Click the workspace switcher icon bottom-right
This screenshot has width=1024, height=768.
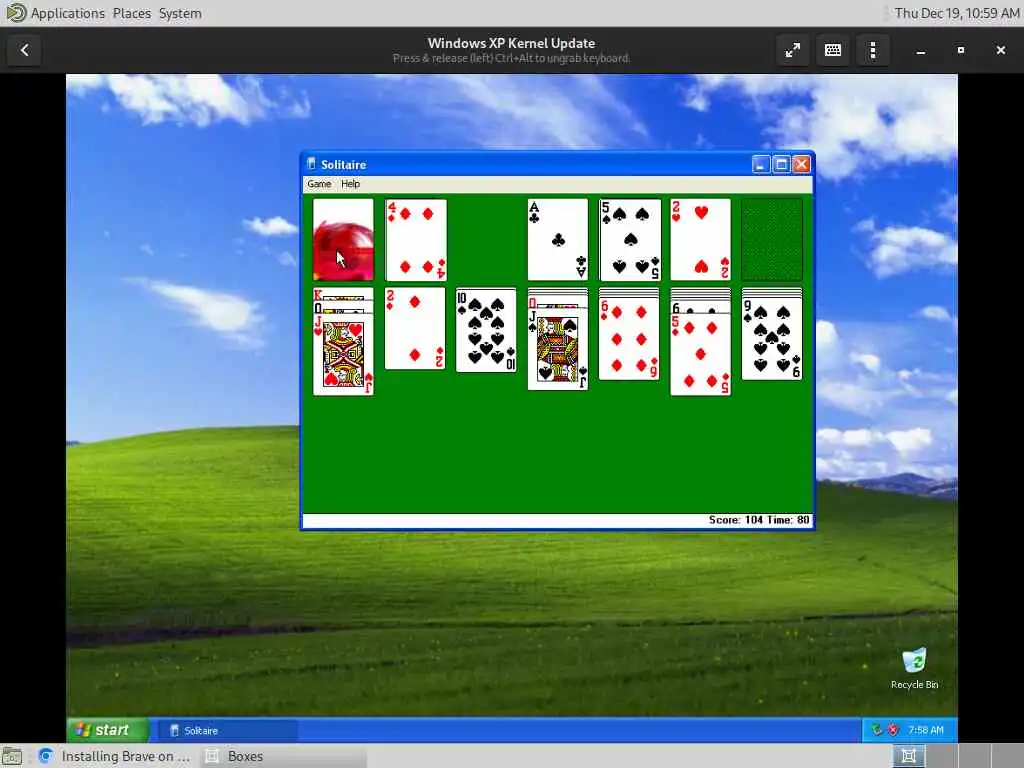(908, 756)
